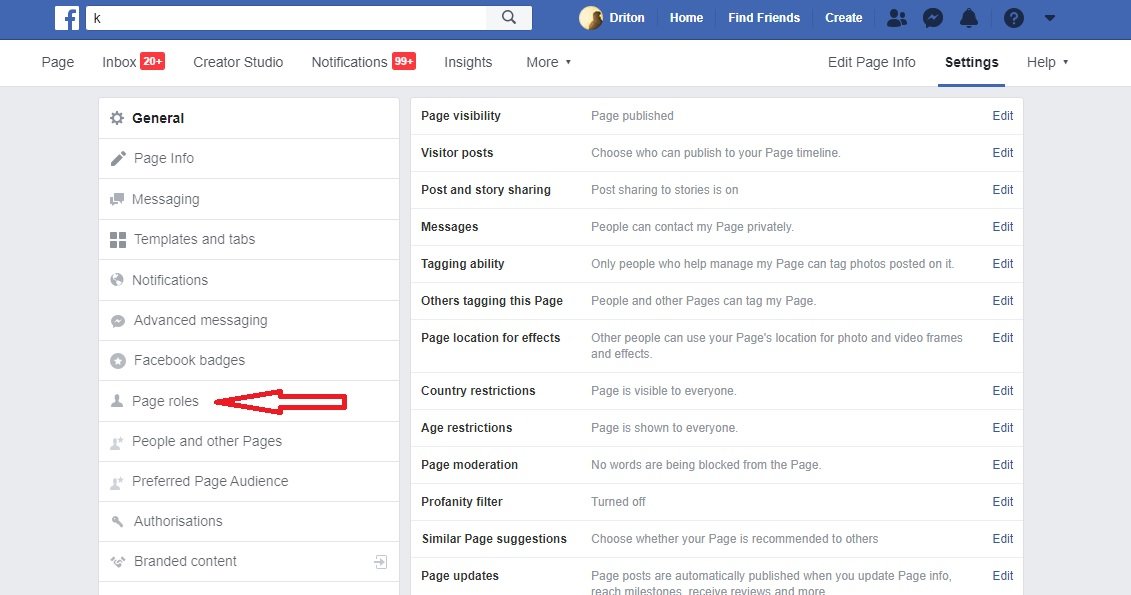Click Edit for Country restrictions
Screen dimensions: 1131x595
[1002, 391]
